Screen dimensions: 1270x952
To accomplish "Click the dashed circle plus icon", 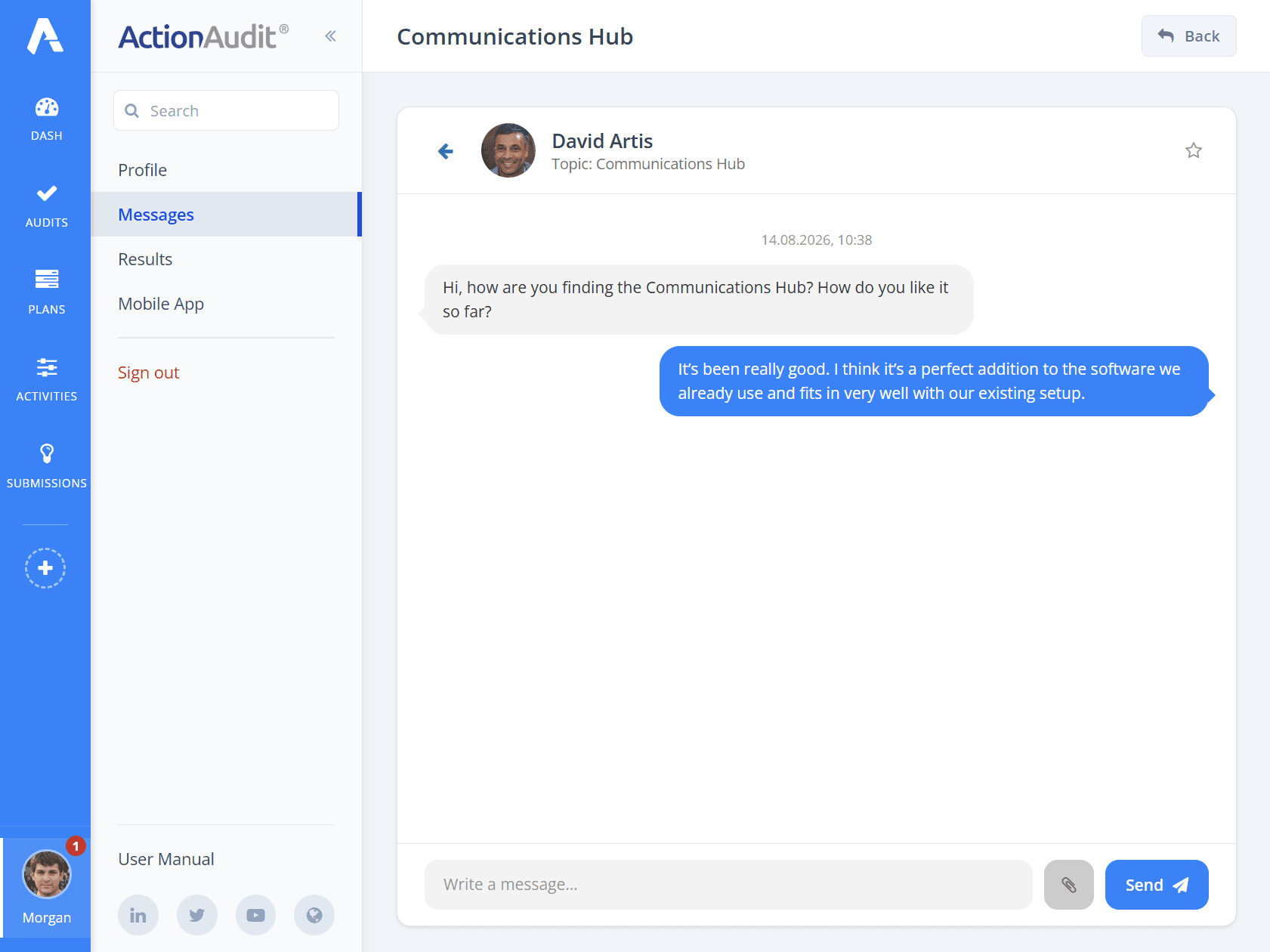I will (x=45, y=568).
